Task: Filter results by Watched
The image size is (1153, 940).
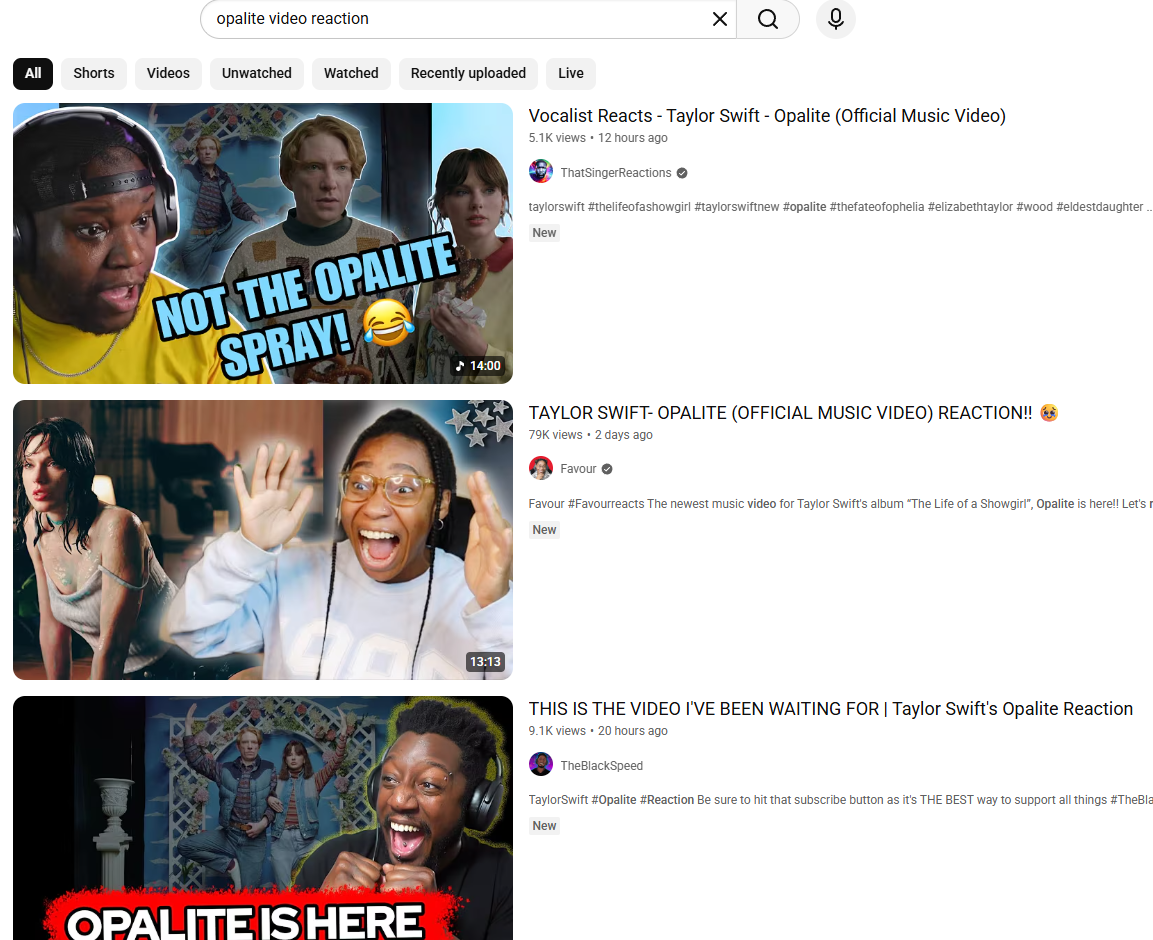Action: pos(351,74)
